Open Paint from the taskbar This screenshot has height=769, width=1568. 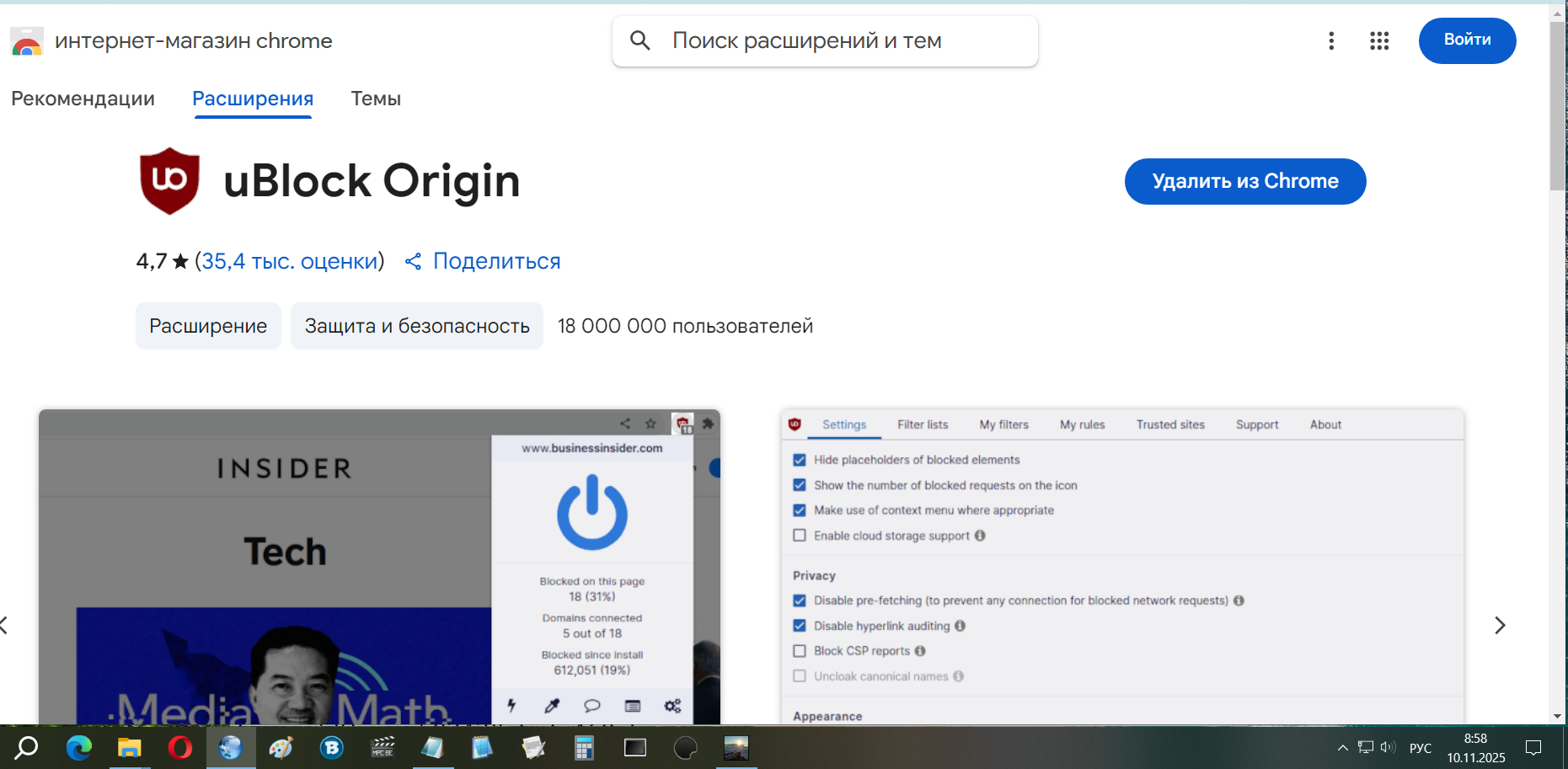click(281, 747)
